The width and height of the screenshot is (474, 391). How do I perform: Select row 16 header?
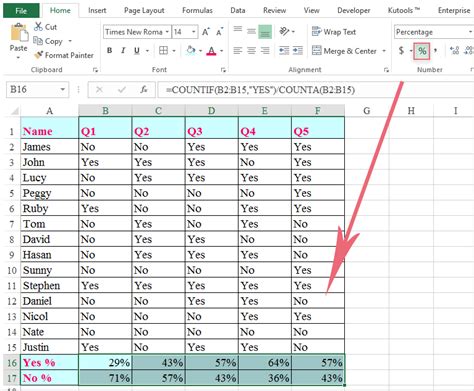point(12,363)
